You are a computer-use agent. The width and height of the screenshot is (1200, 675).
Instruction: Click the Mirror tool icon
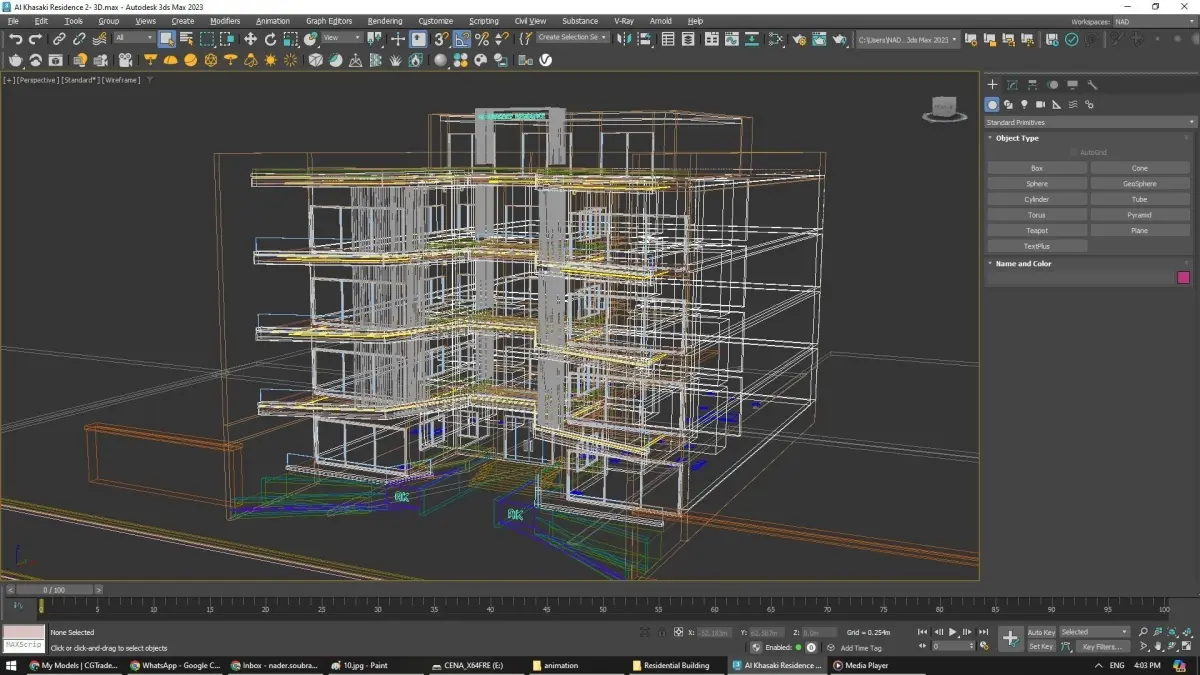coord(625,39)
